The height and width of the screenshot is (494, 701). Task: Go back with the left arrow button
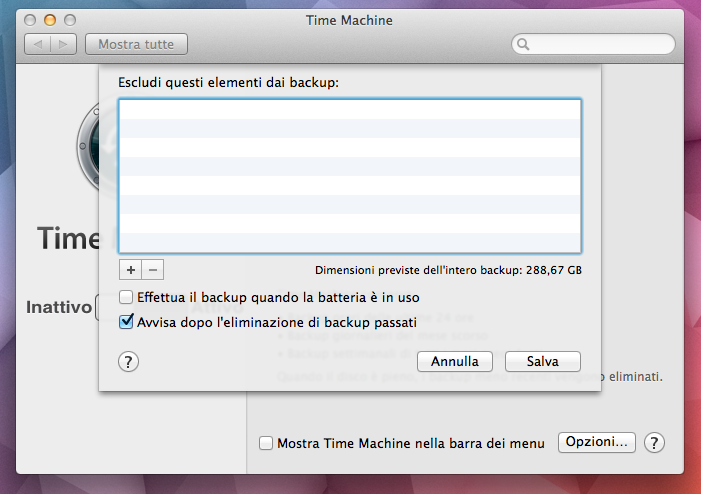tap(38, 44)
